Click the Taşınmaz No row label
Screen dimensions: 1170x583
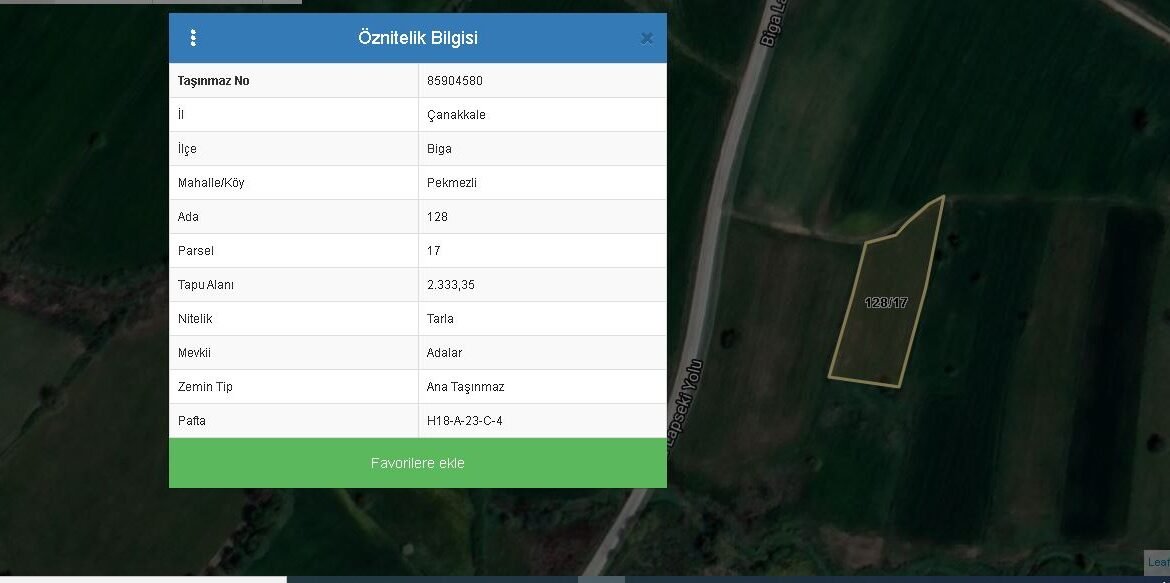[213, 81]
